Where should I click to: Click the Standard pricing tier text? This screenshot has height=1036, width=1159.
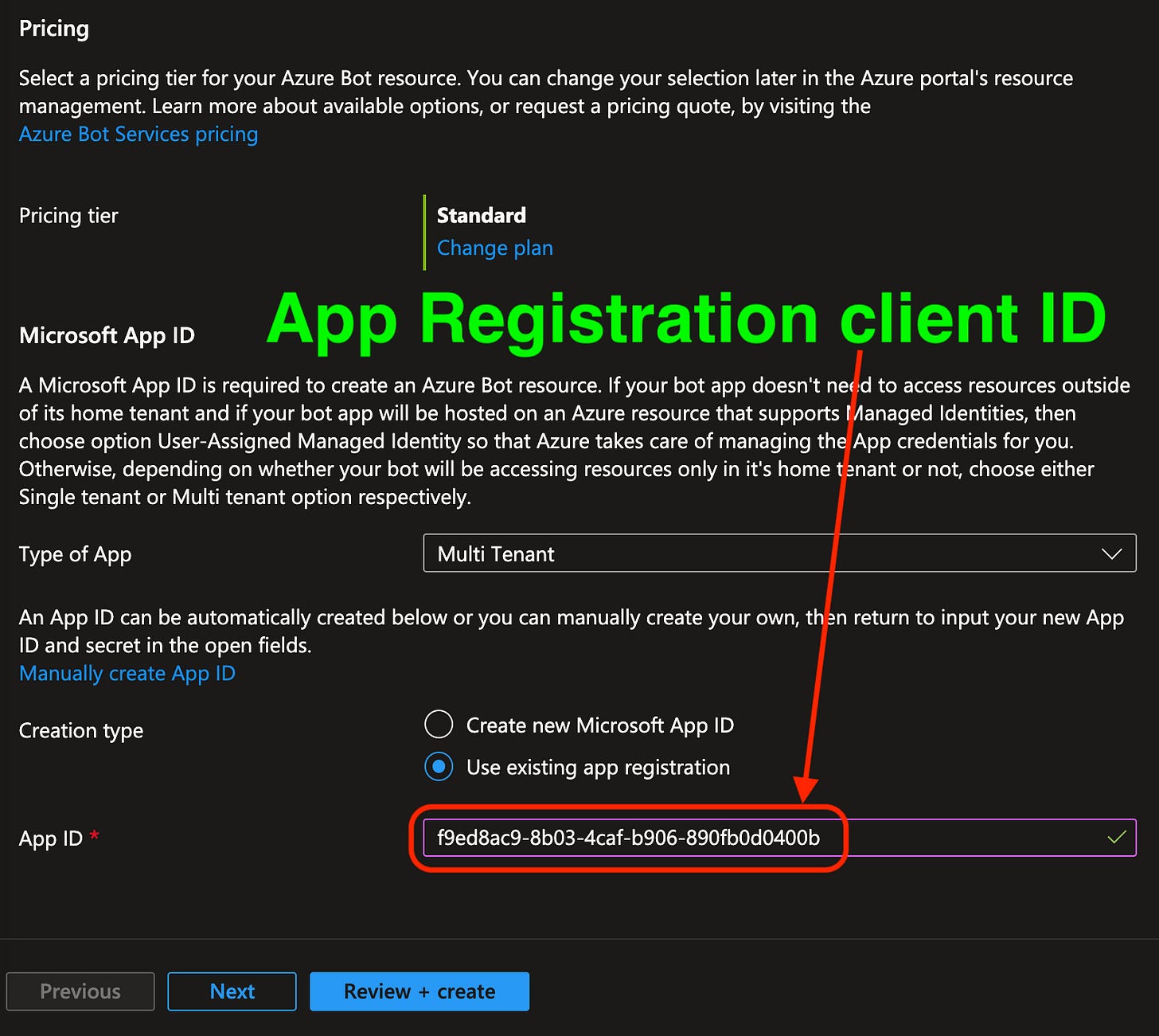point(482,215)
